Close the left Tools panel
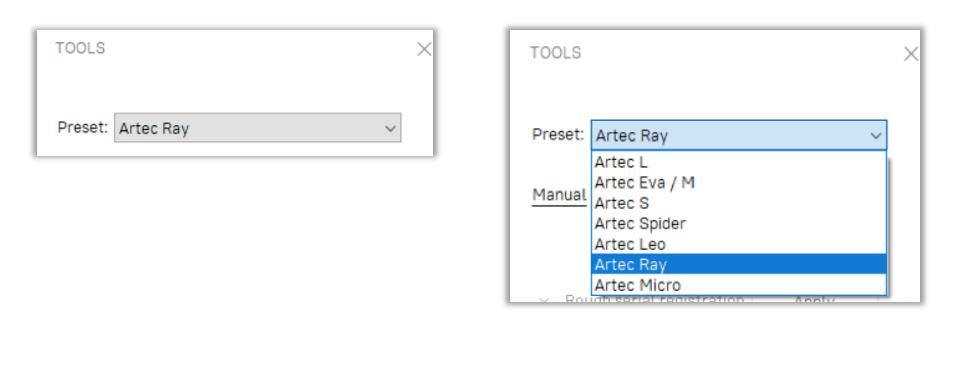This screenshot has height=374, width=967. click(424, 49)
